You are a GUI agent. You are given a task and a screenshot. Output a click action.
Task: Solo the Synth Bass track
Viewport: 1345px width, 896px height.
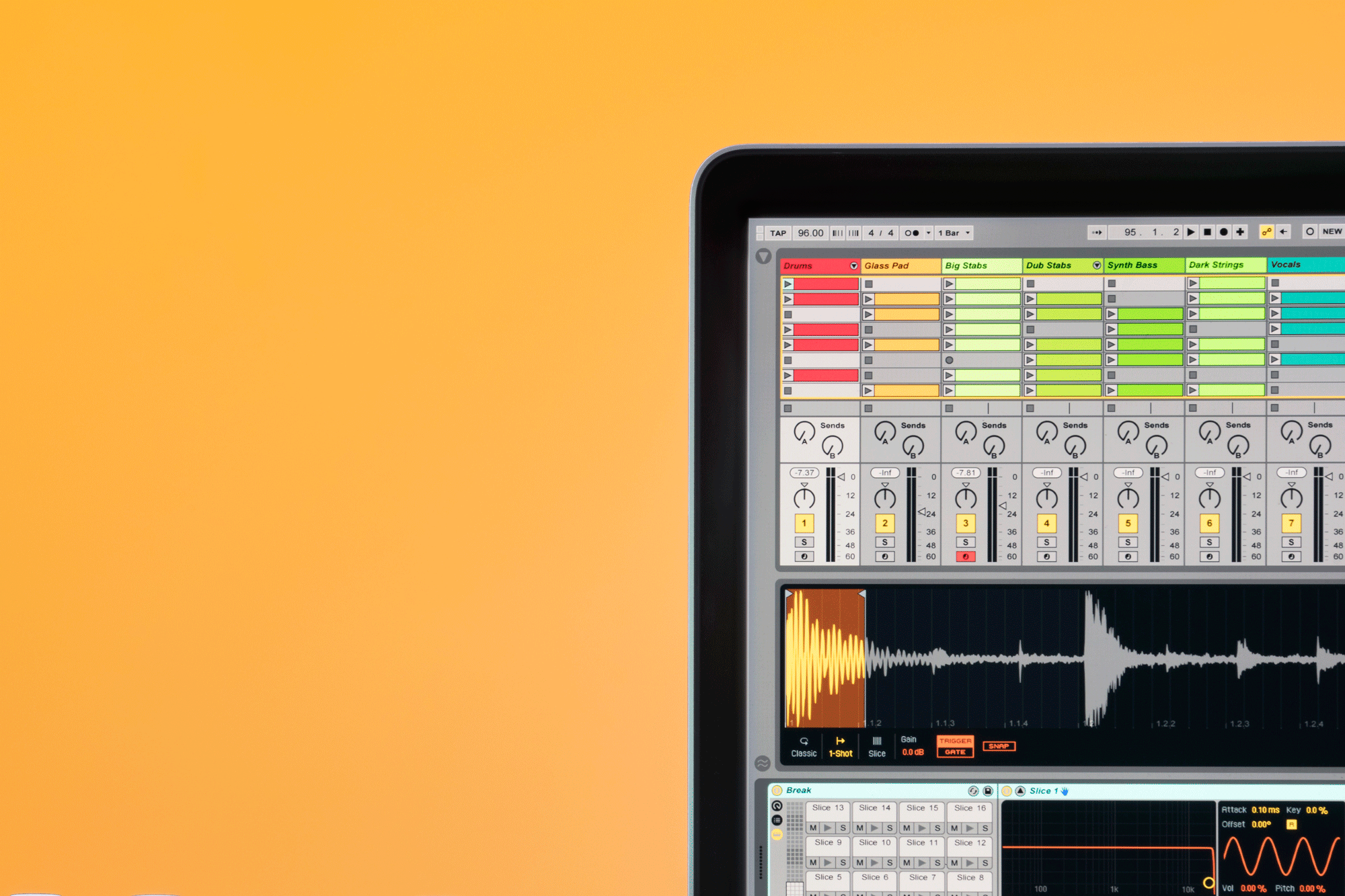coord(1128,542)
